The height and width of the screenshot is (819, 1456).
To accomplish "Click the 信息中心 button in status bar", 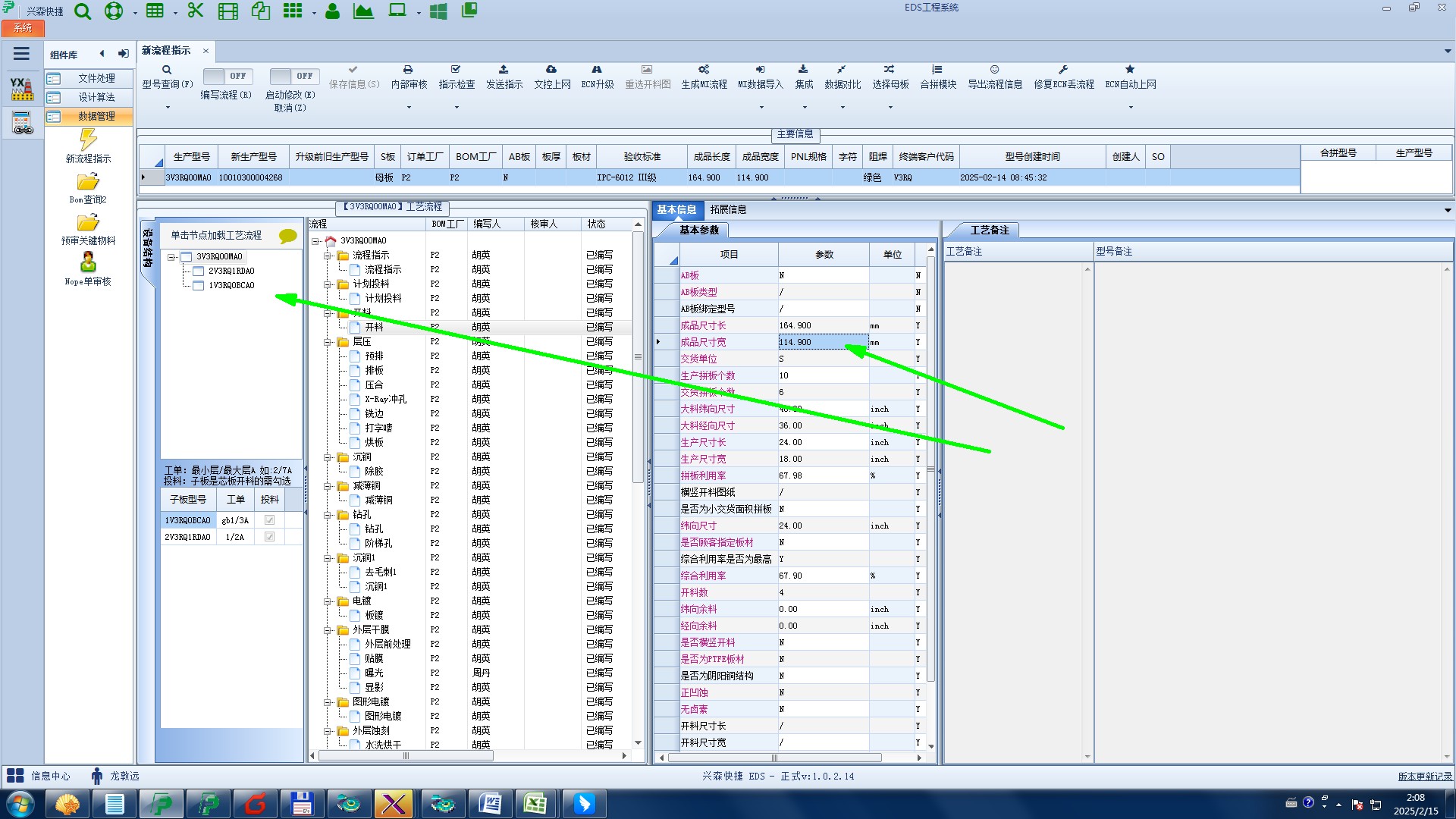I will (x=39, y=776).
